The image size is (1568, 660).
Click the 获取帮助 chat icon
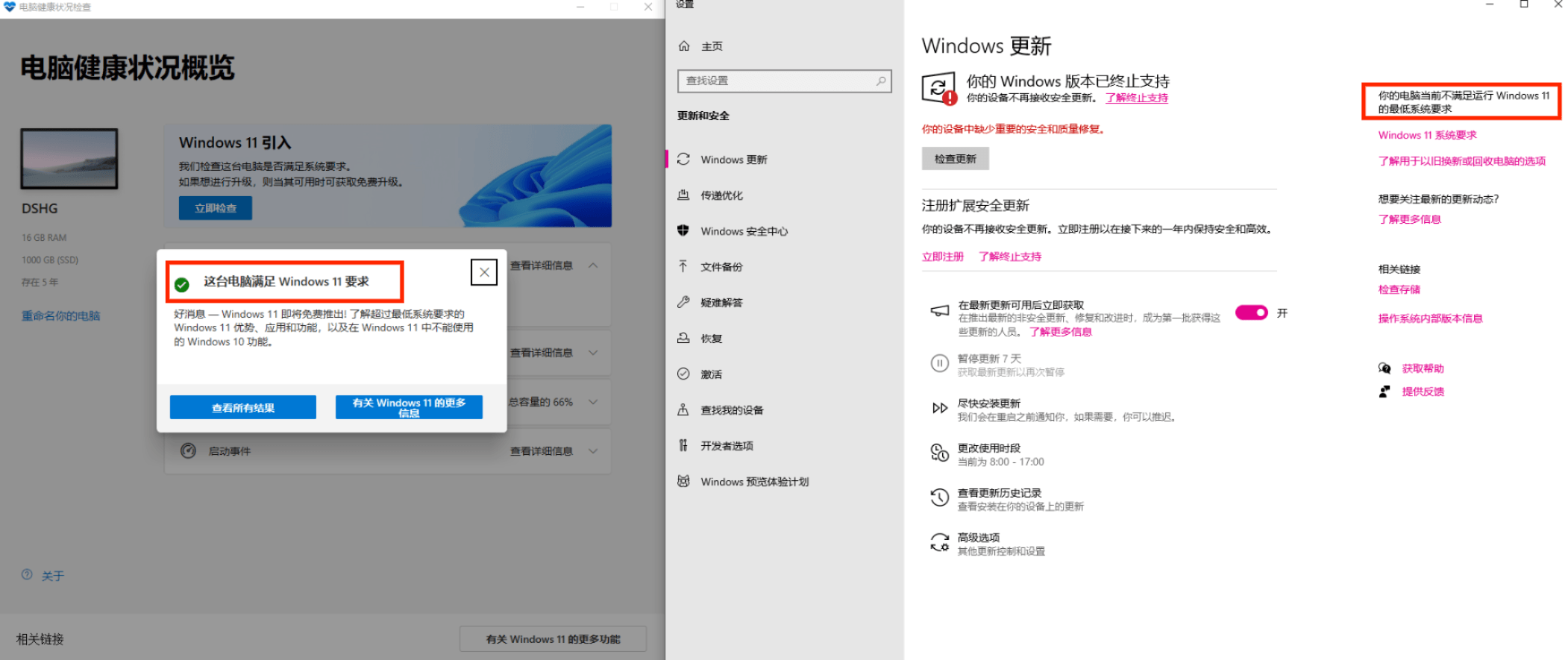tap(1384, 368)
